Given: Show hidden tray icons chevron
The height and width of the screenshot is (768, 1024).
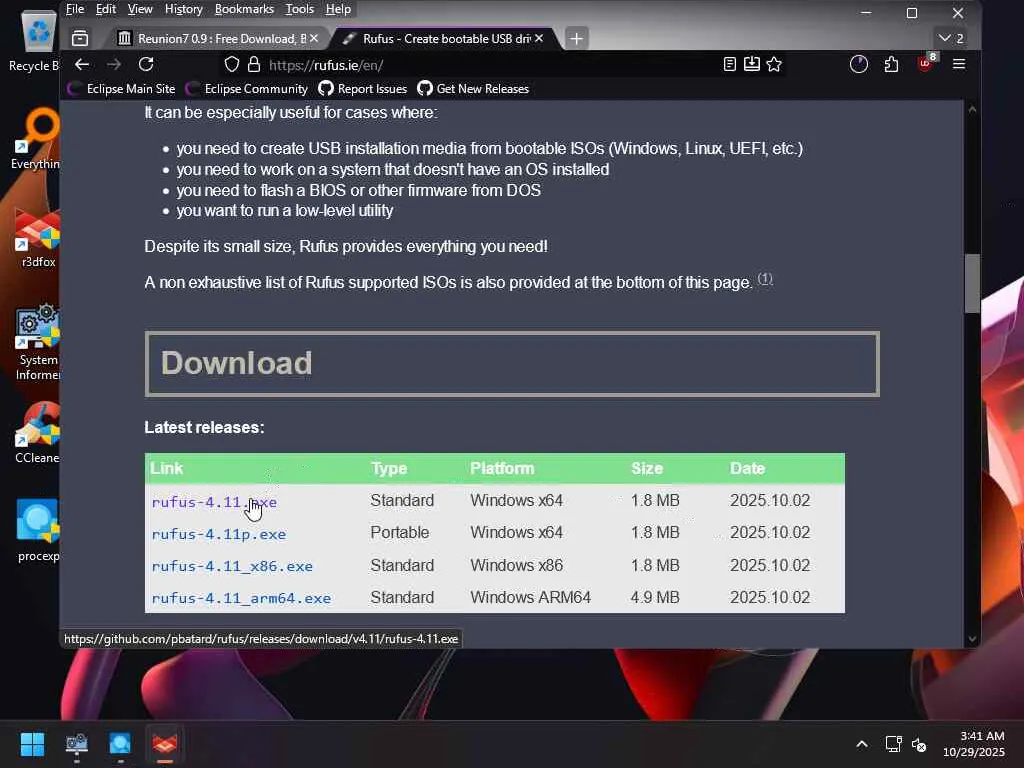Looking at the screenshot, I should click(x=862, y=744).
